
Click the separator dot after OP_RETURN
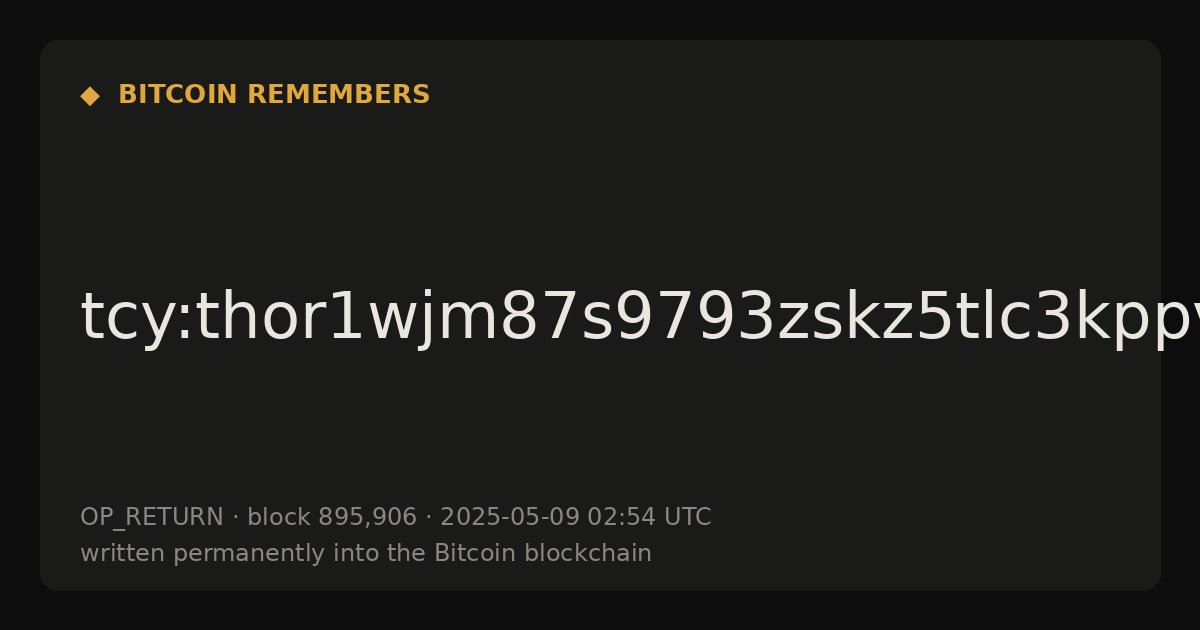(235, 518)
